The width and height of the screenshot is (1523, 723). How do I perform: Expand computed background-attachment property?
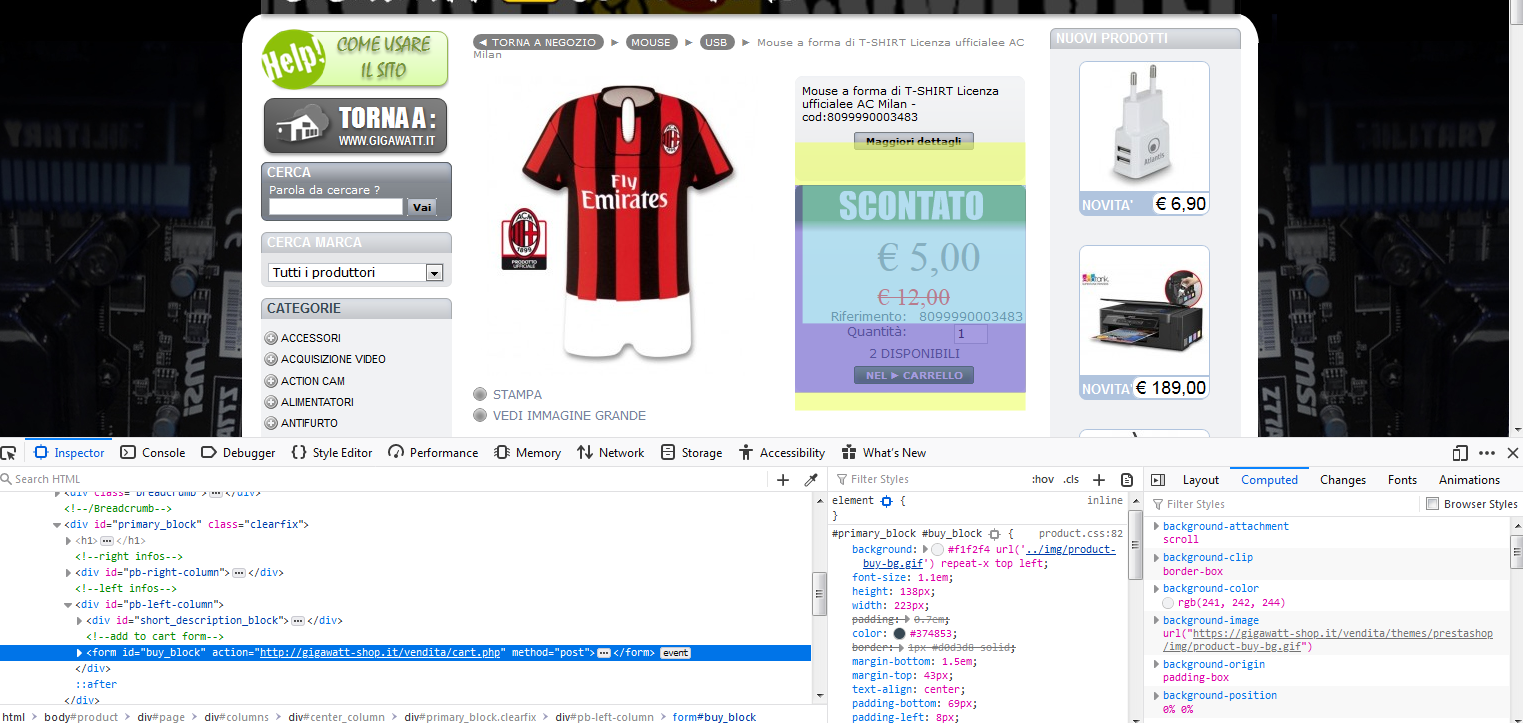(1157, 526)
